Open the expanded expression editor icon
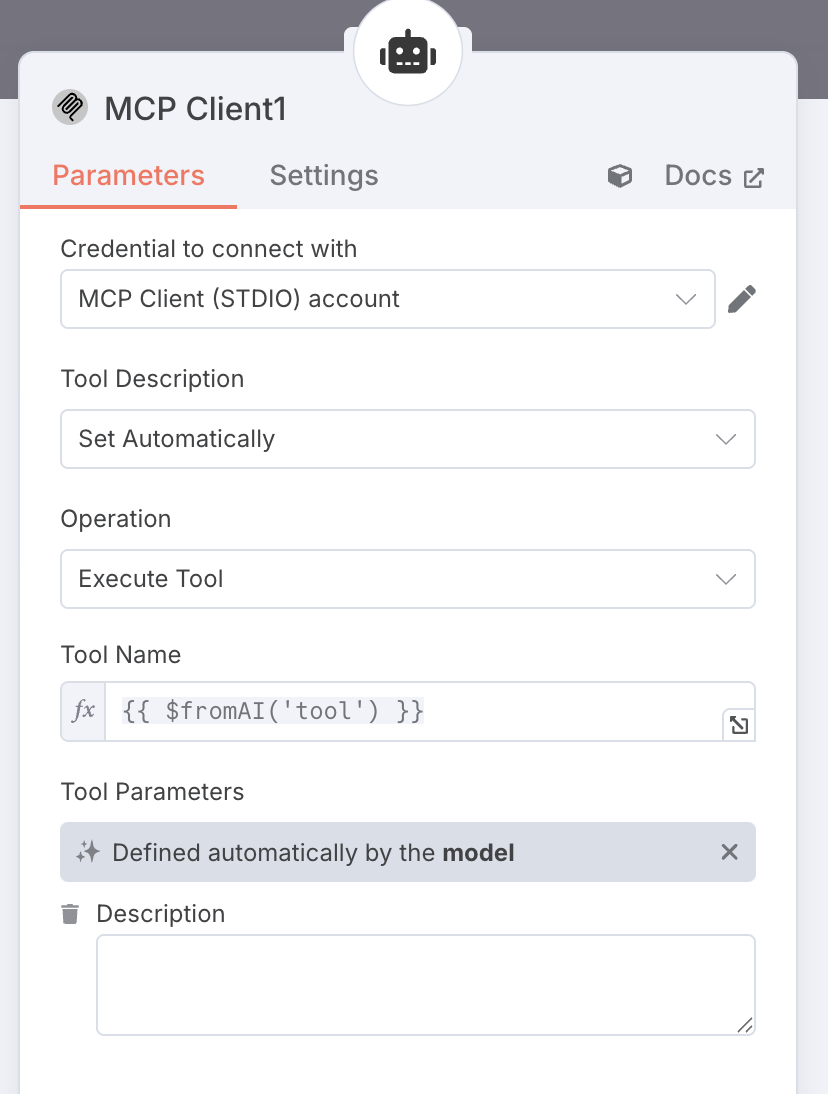Image resolution: width=828 pixels, height=1094 pixels. 739,725
